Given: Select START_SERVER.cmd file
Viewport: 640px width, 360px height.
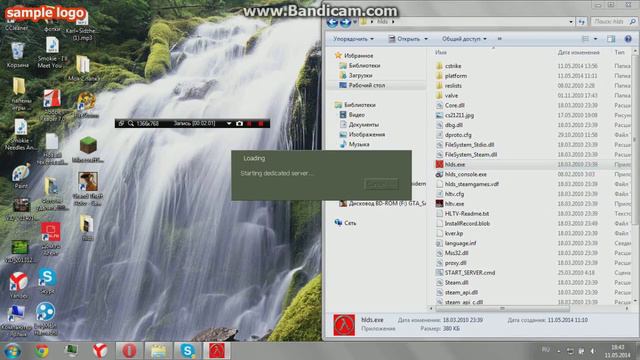Looking at the screenshot, I should tap(469, 273).
